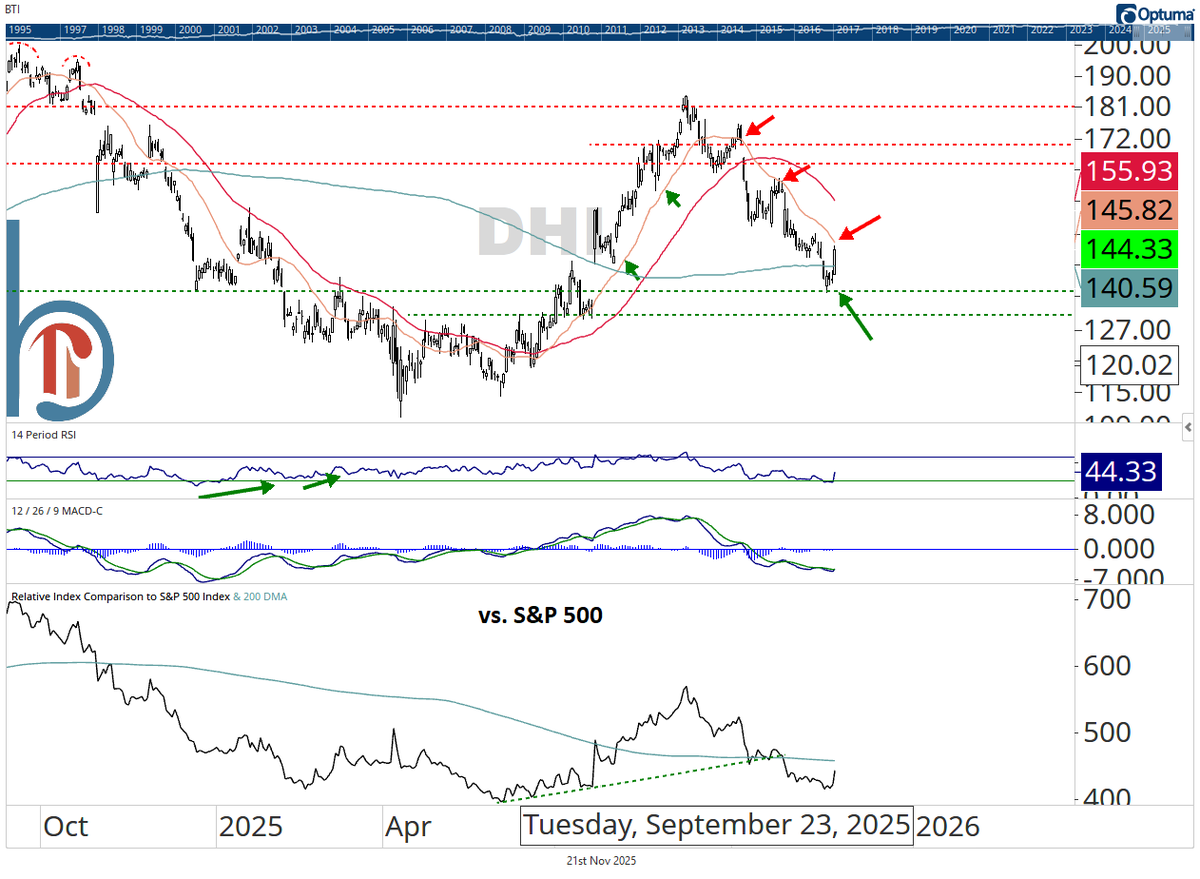The width and height of the screenshot is (1200, 879).
Task: Select the blue 44.33 RSI value label
Action: [1121, 470]
